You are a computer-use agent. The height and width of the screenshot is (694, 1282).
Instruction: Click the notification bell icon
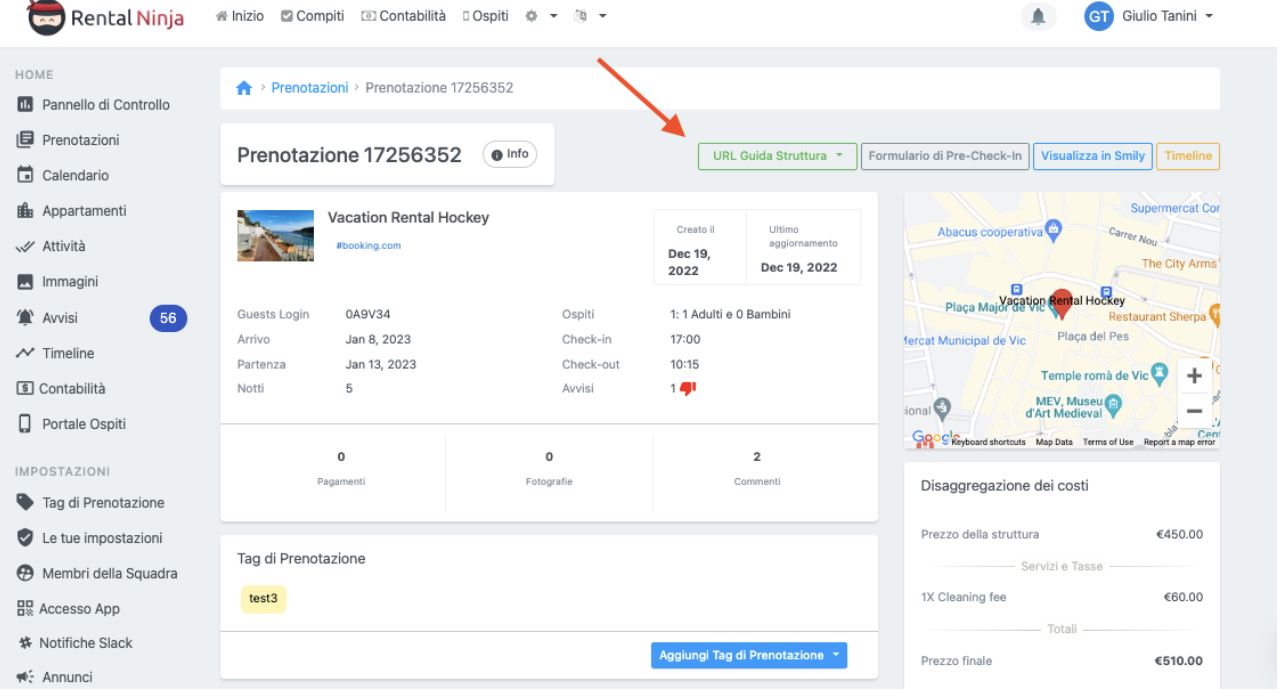click(1038, 17)
